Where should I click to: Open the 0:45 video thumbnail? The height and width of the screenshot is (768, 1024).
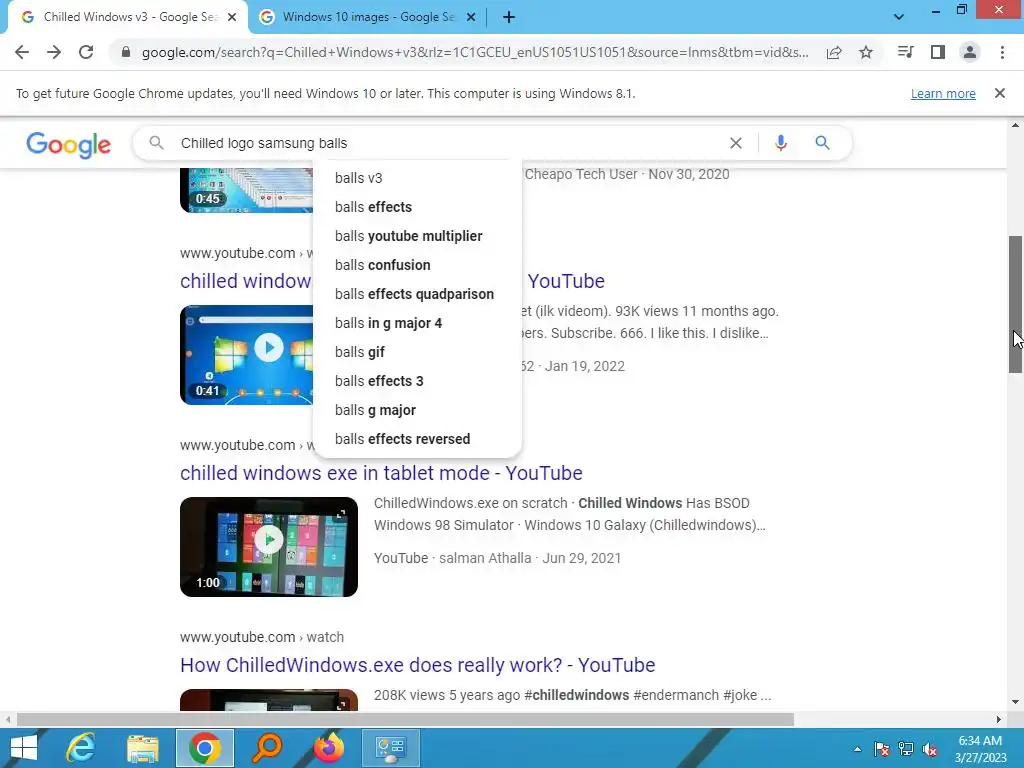click(247, 190)
